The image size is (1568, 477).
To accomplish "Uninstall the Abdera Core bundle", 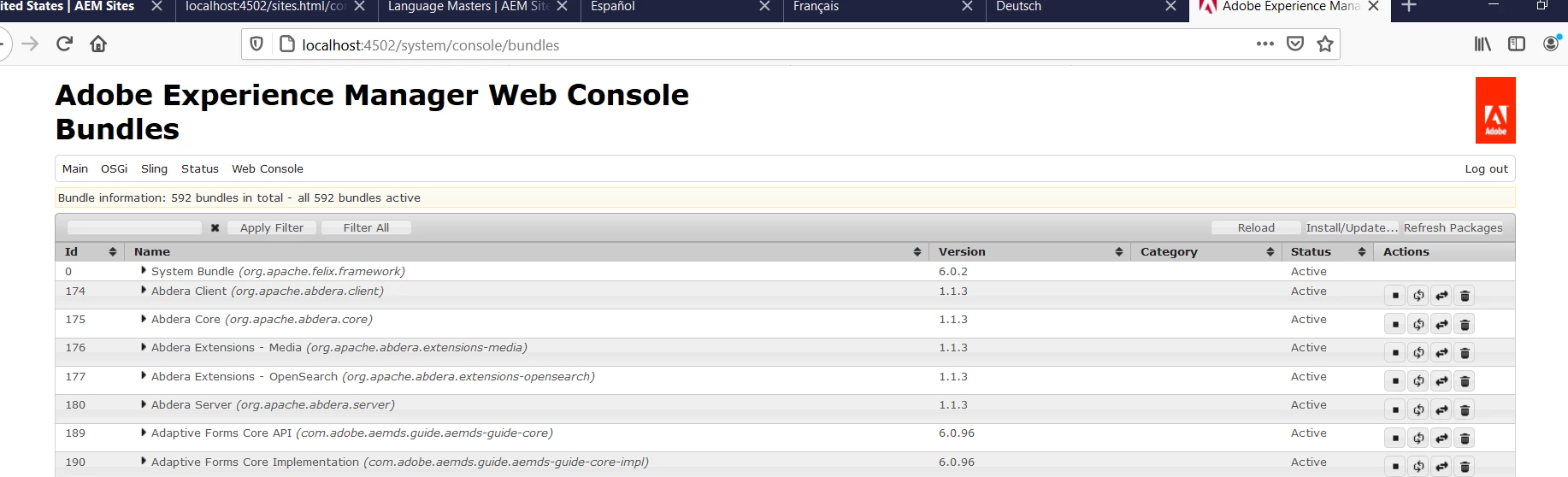I will tap(1465, 324).
